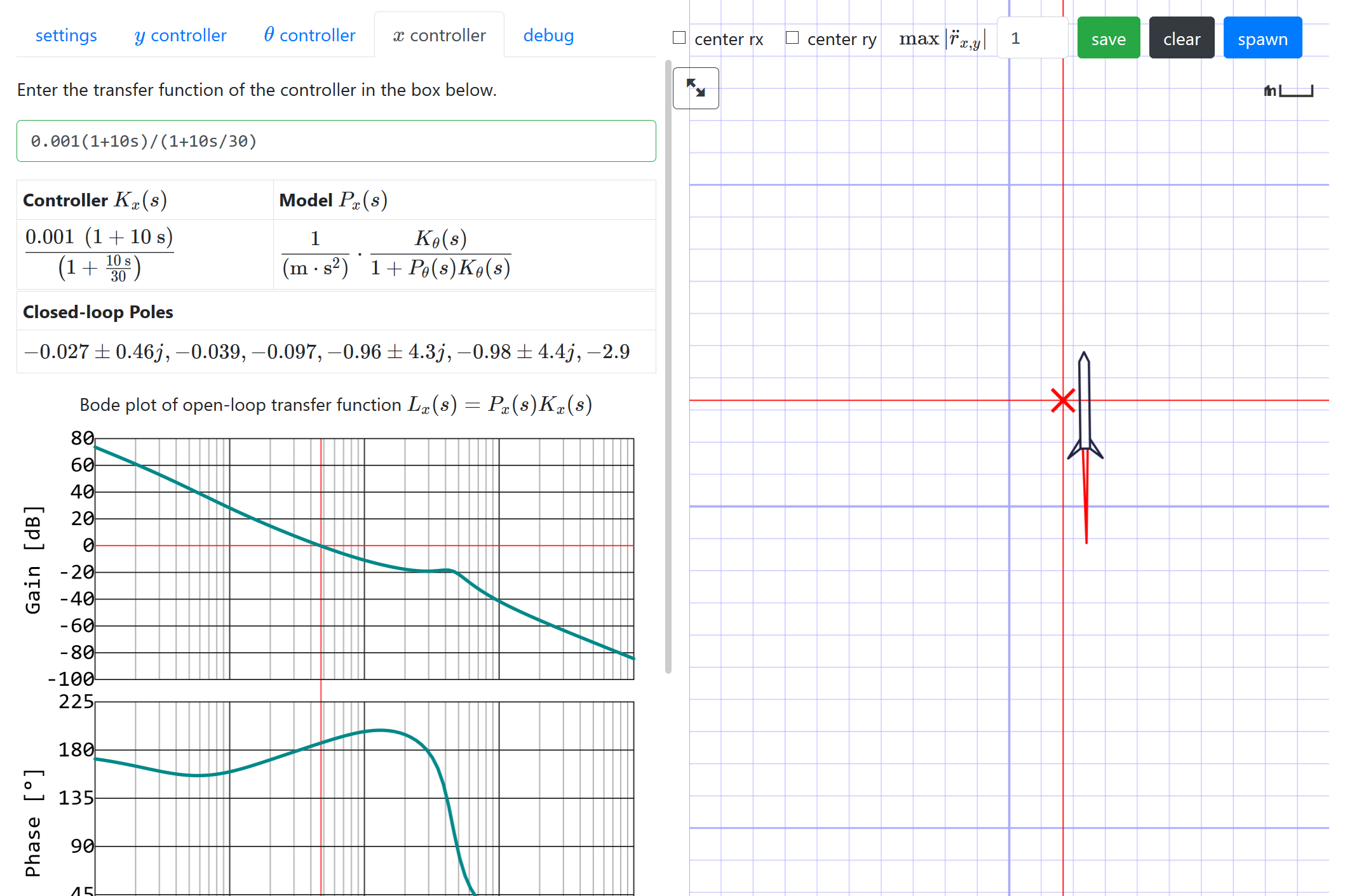This screenshot has height=896, width=1345.
Task: Click the 'Gain [dB]' axis label
Action: click(33, 559)
